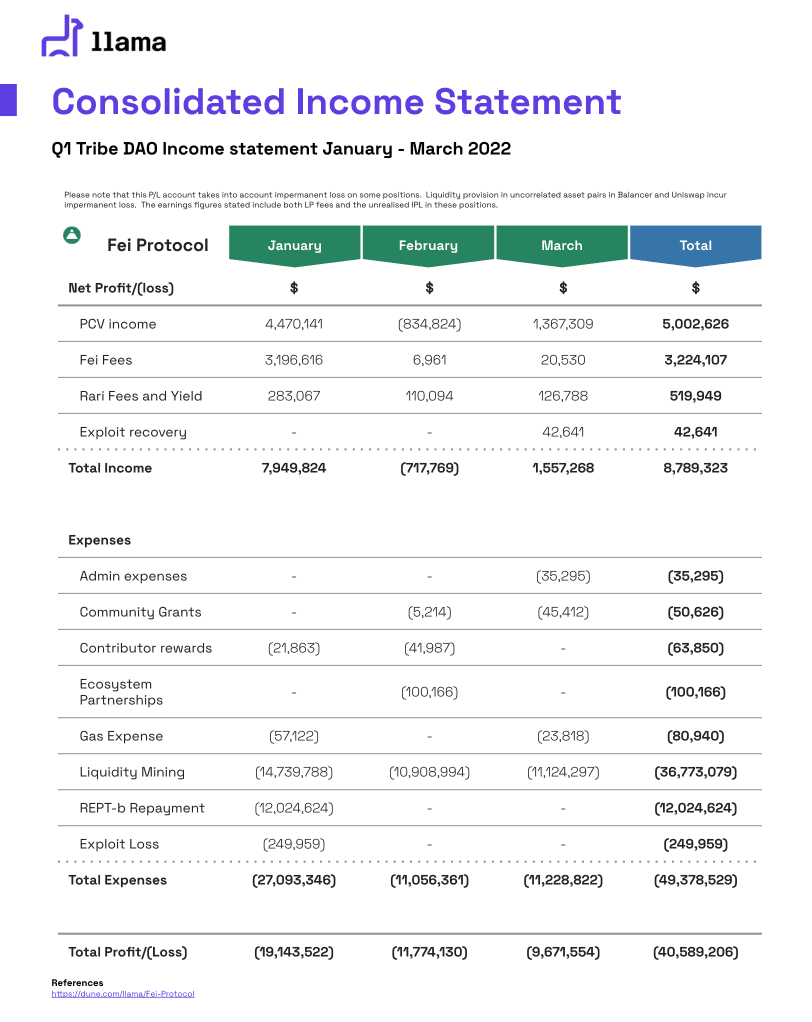Click the green Fei Protocol icon
This screenshot has width=812, height=1022.
click(x=72, y=235)
